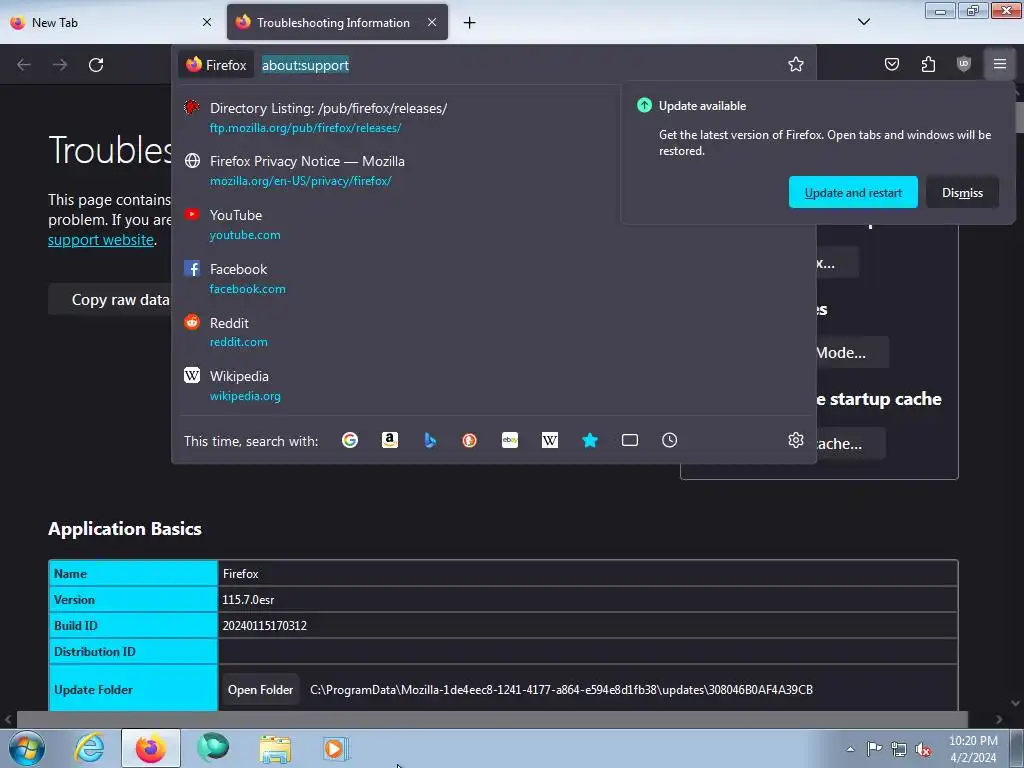Open search settings gear icon

(795, 440)
